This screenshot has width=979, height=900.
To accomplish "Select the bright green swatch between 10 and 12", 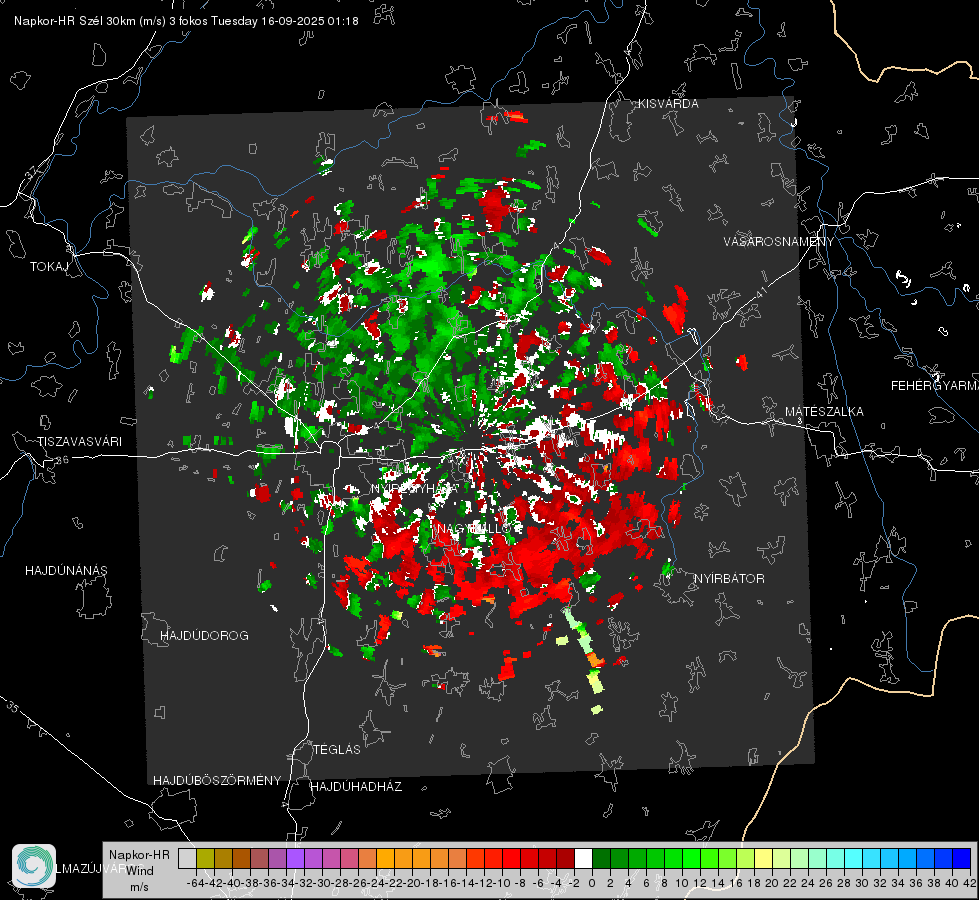I will click(x=691, y=858).
